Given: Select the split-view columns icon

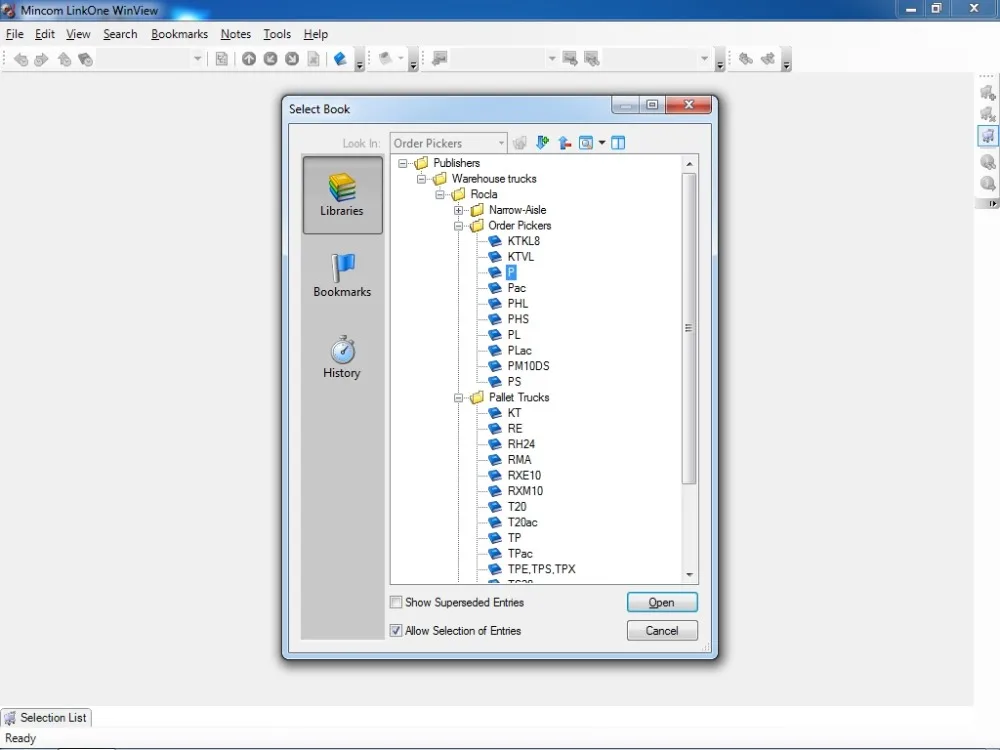Looking at the screenshot, I should 618,142.
